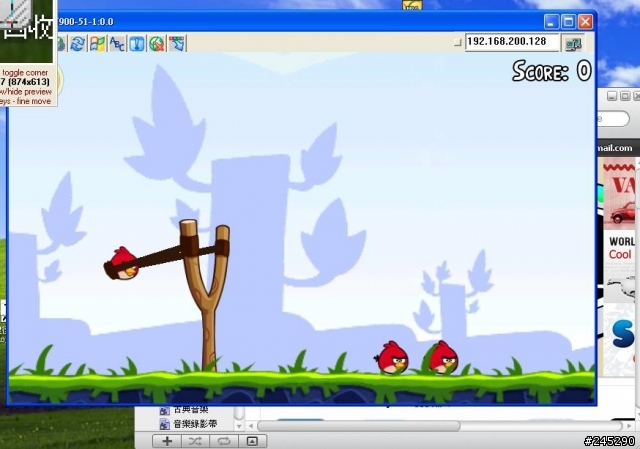Click the 'Ac' text icon in the toolbar
The height and width of the screenshot is (449, 640).
[x=117, y=43]
